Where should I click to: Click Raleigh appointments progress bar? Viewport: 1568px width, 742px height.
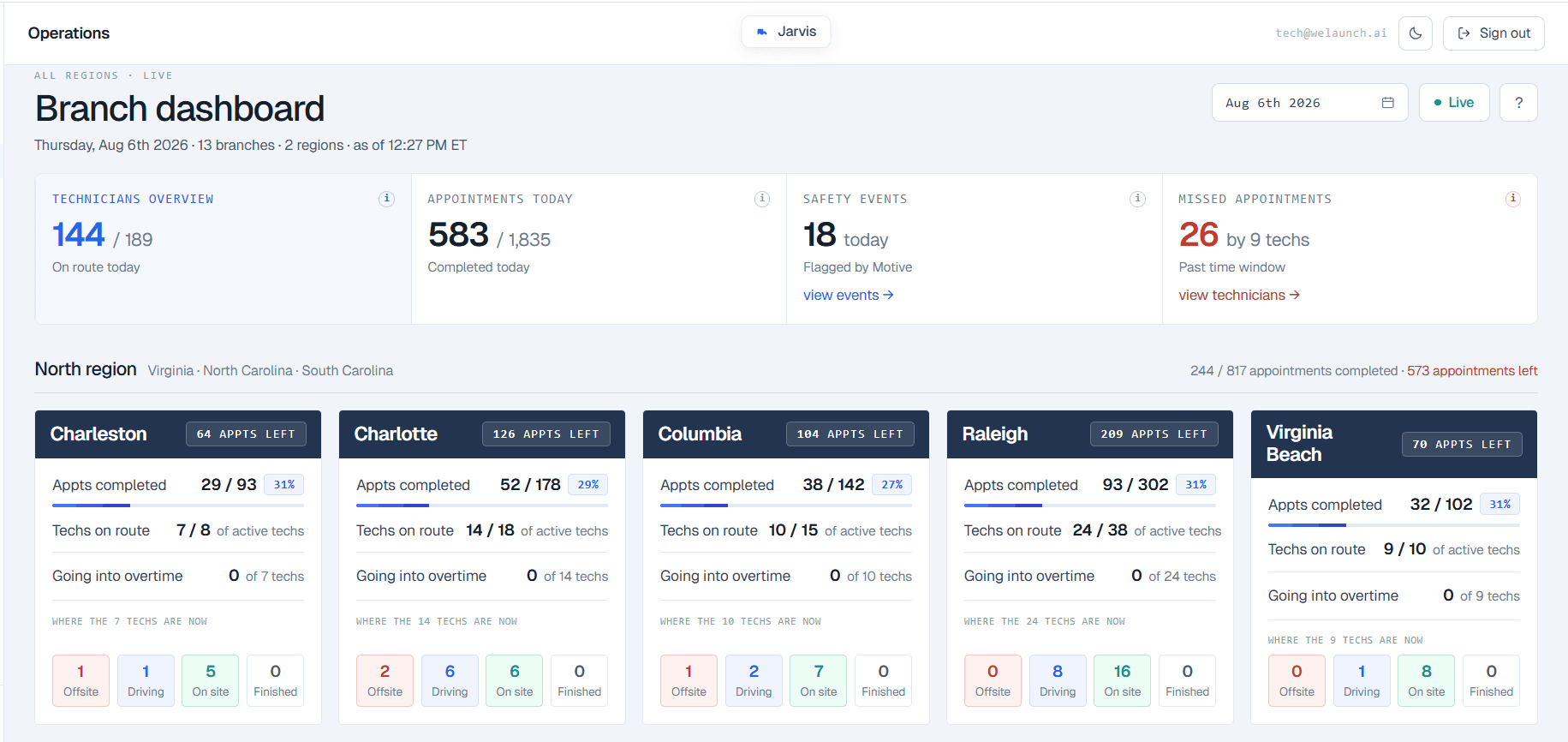pos(1090,506)
